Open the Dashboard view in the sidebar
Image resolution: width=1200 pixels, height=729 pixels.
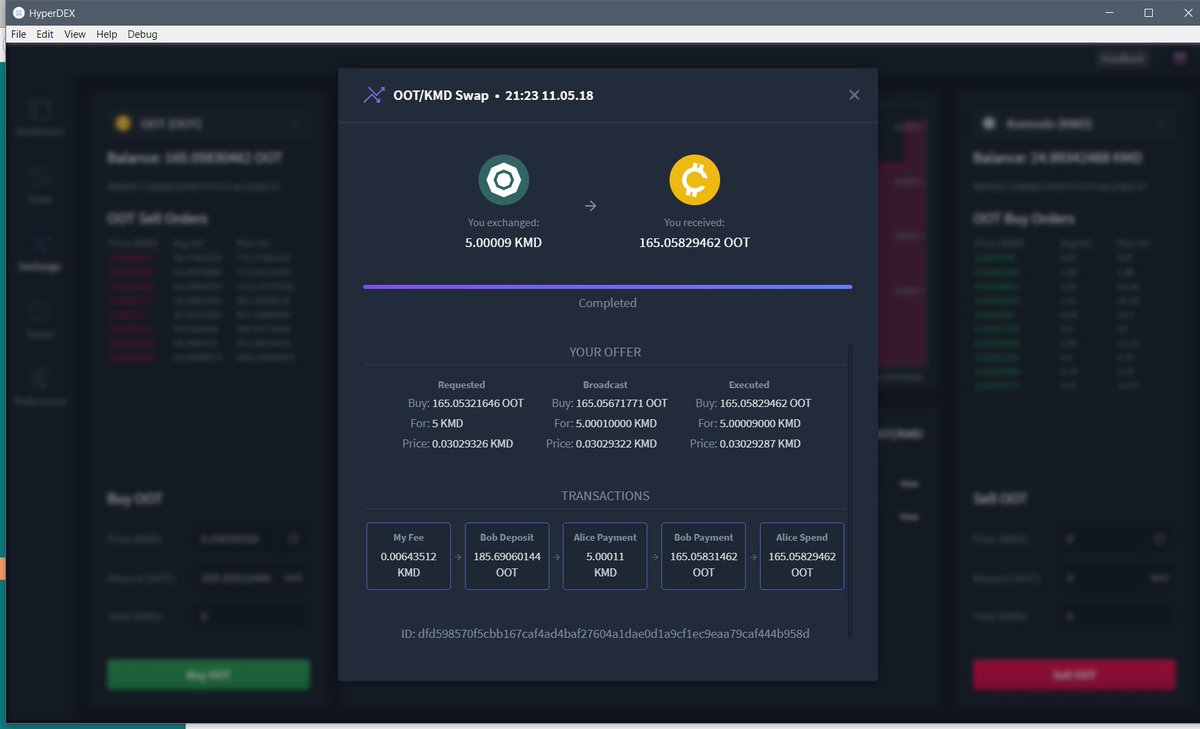click(x=40, y=117)
